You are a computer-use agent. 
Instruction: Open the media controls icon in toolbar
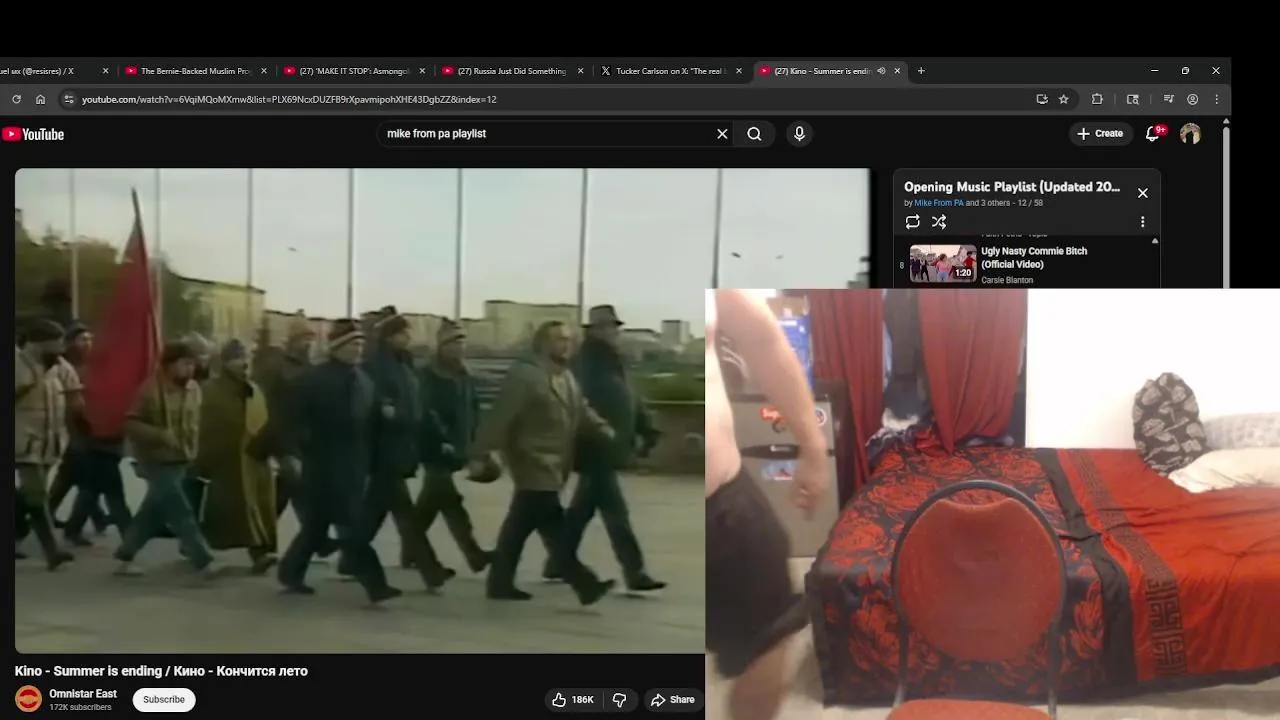tap(1168, 99)
